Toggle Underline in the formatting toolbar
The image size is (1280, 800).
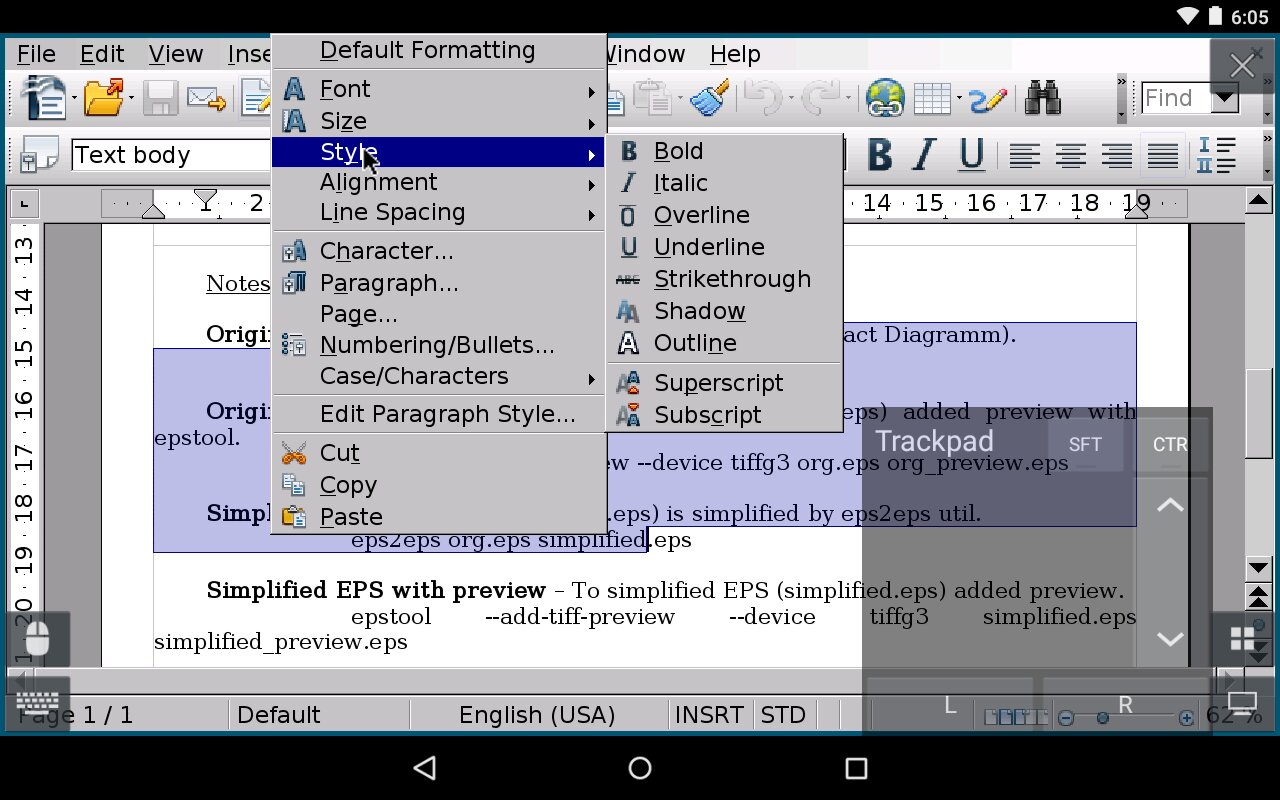pyautogui.click(x=970, y=155)
